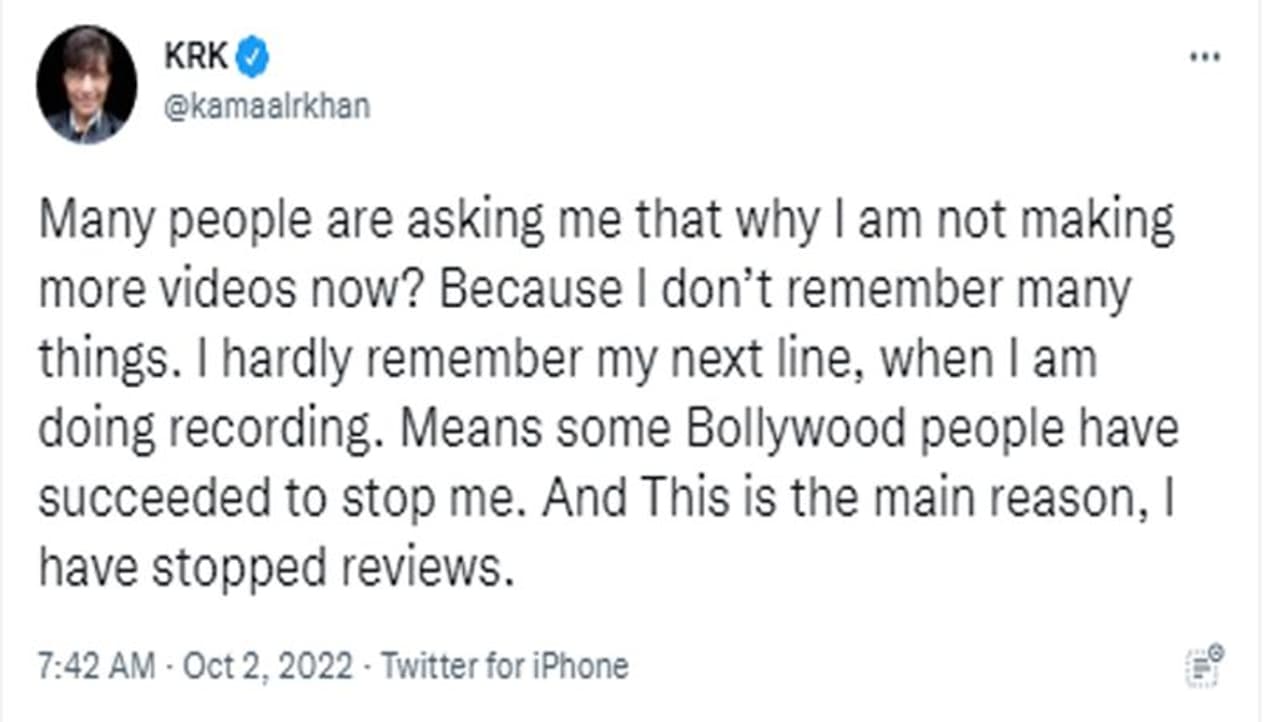The width and height of the screenshot is (1280, 722).
Task: Click the KRK display name
Action: tap(196, 59)
